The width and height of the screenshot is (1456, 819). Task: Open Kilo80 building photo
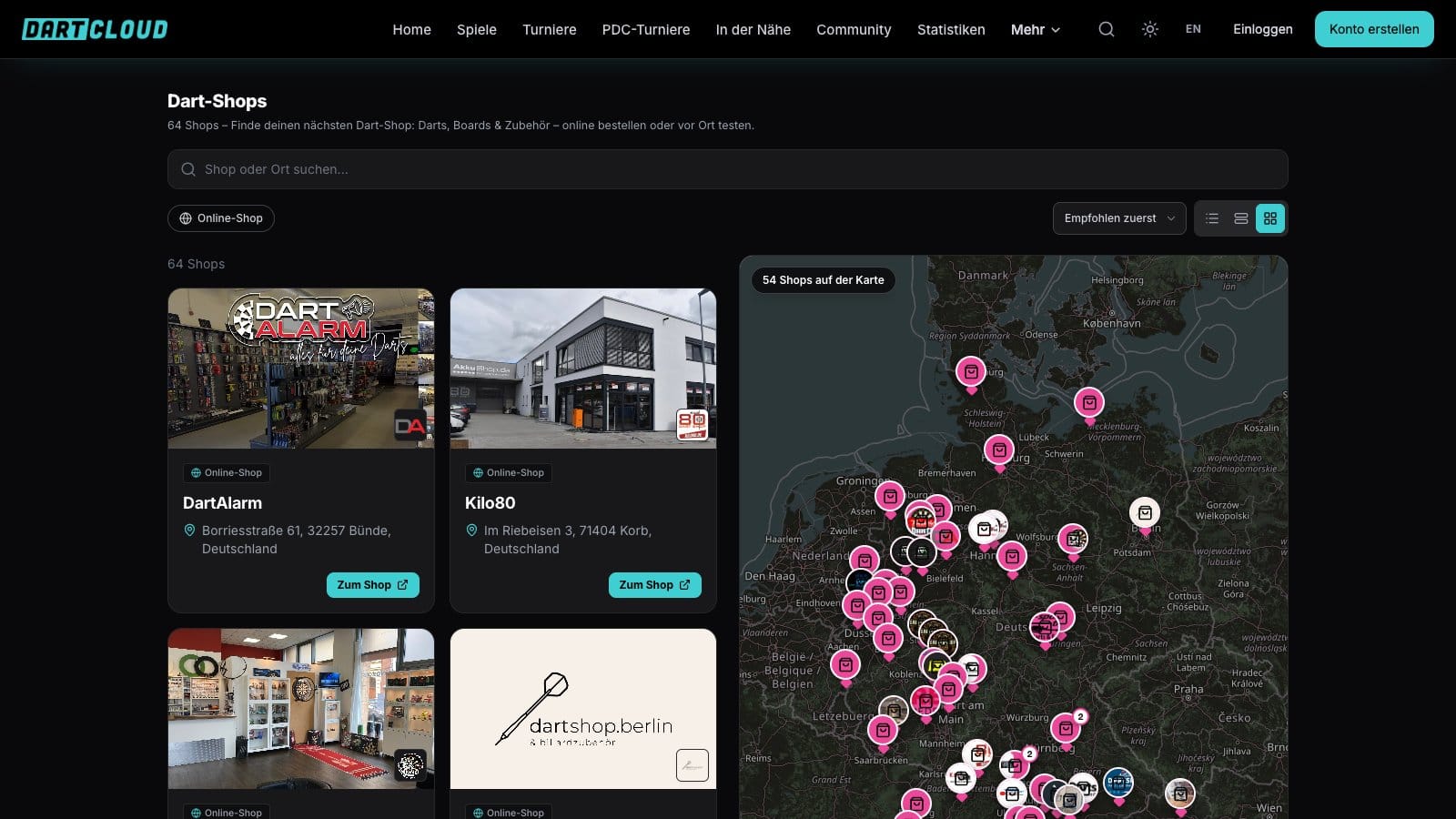(583, 369)
